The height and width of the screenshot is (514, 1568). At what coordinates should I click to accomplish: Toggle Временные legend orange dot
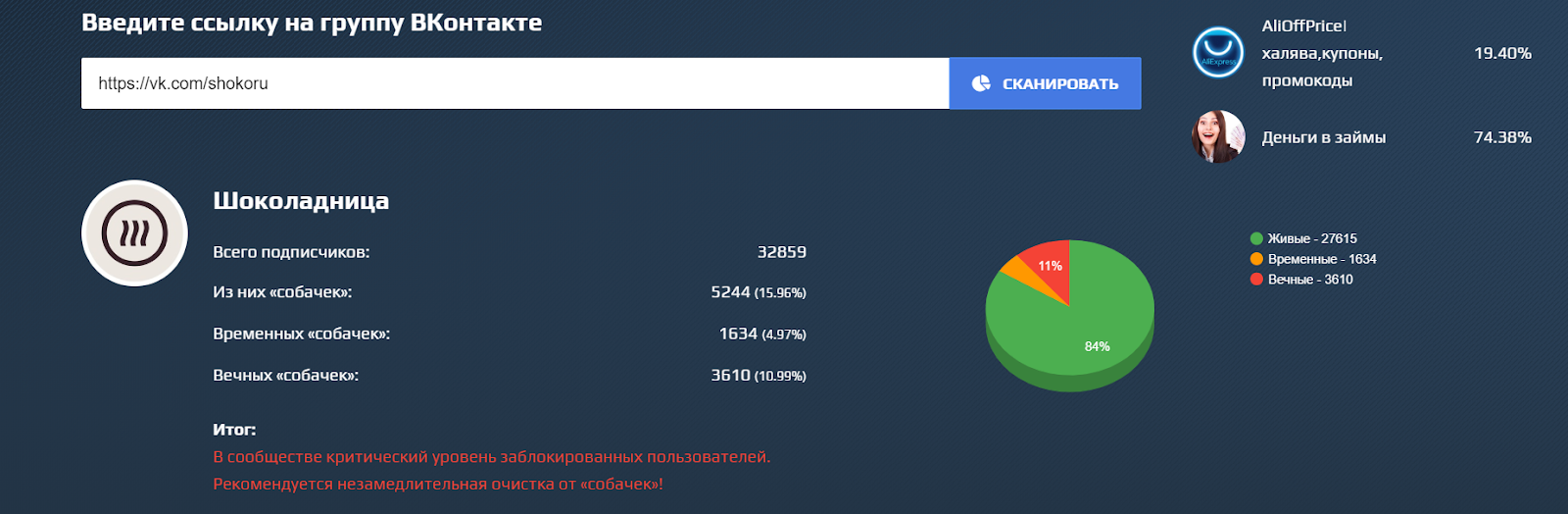click(1256, 259)
